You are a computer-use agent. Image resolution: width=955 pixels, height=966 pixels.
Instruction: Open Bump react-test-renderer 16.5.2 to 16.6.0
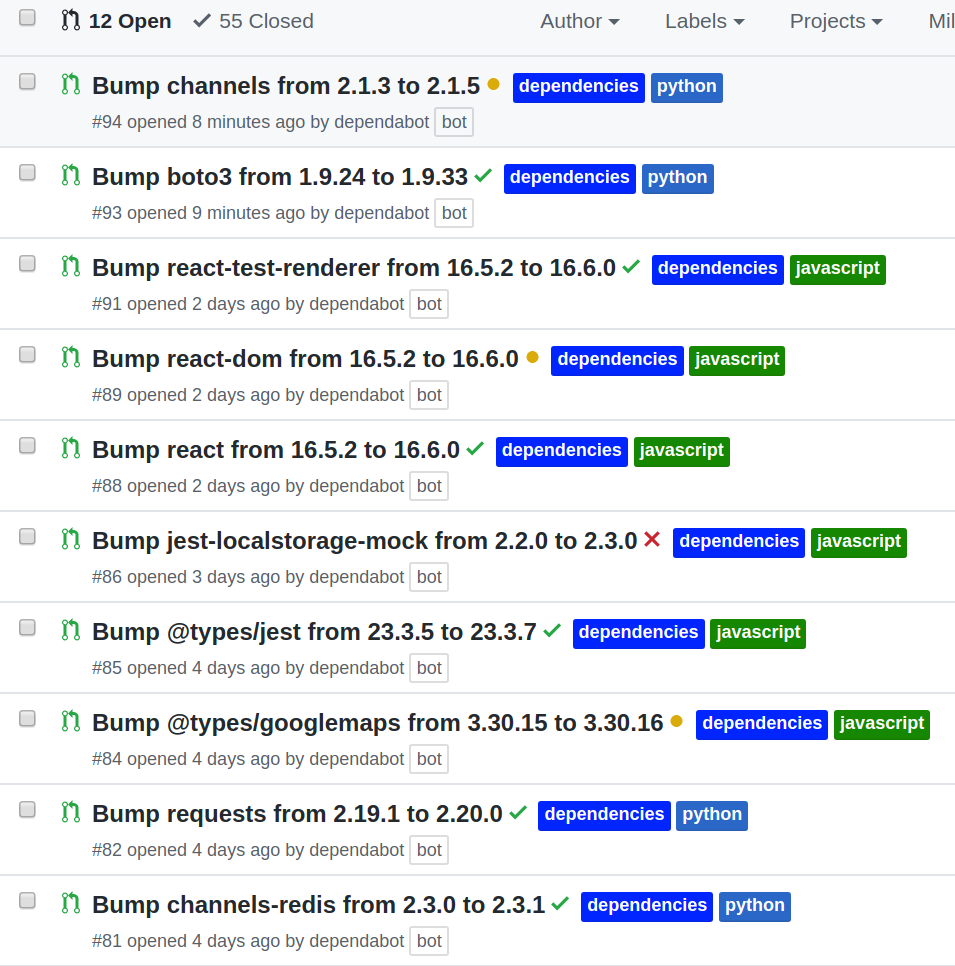pyautogui.click(x=354, y=269)
